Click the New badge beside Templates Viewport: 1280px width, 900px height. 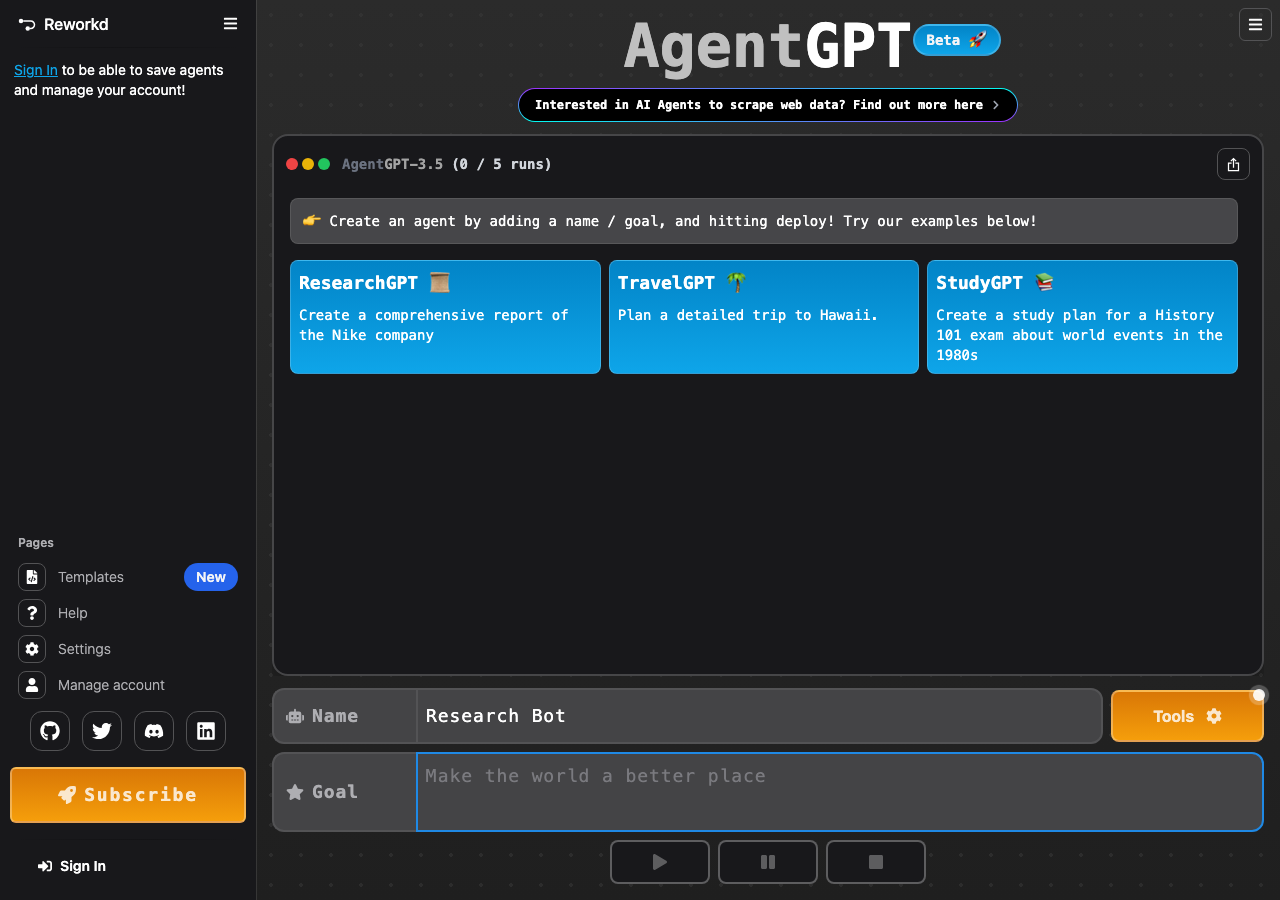pyautogui.click(x=211, y=577)
